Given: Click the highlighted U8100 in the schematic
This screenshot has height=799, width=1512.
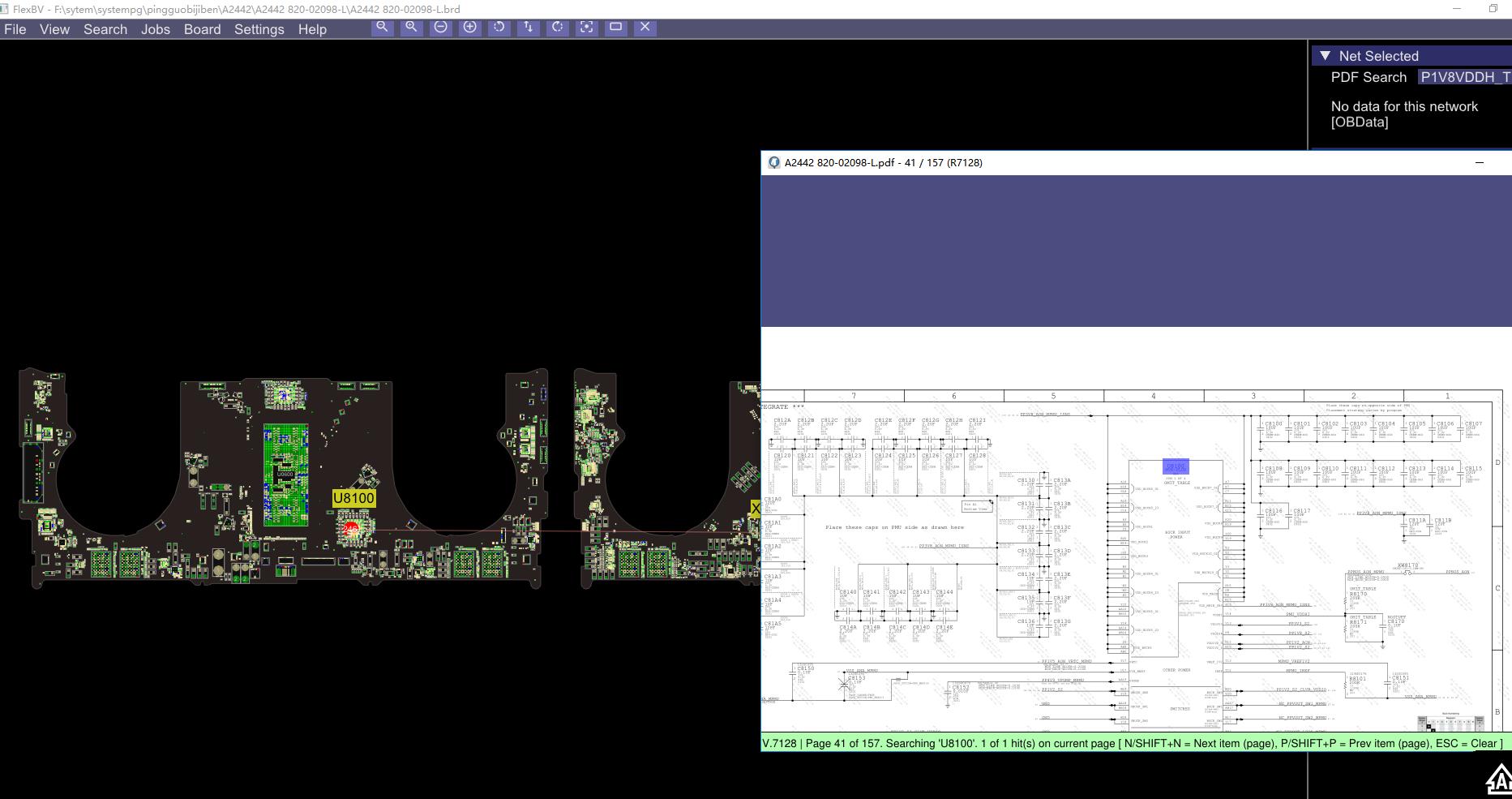Looking at the screenshot, I should (x=1176, y=466).
